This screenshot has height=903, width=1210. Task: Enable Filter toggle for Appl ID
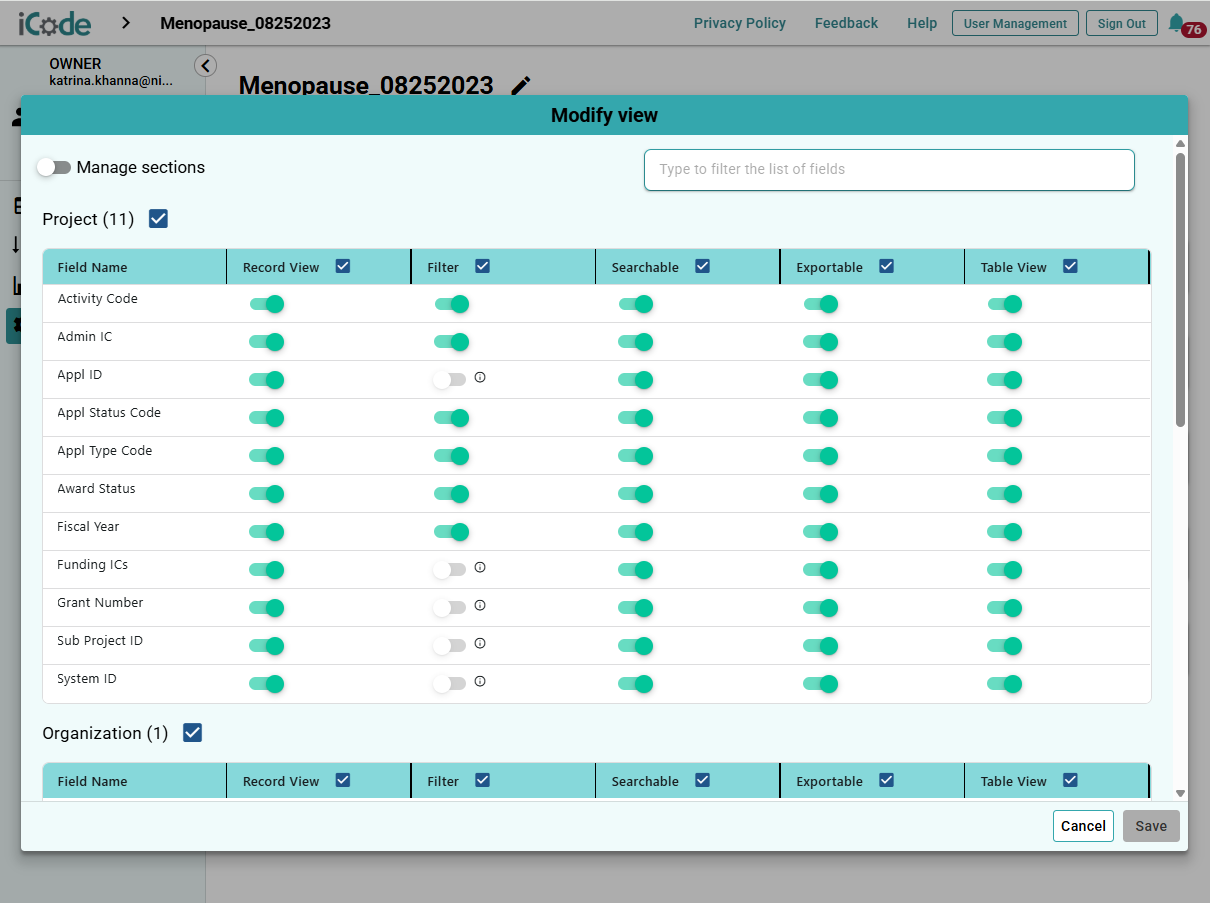click(450, 380)
